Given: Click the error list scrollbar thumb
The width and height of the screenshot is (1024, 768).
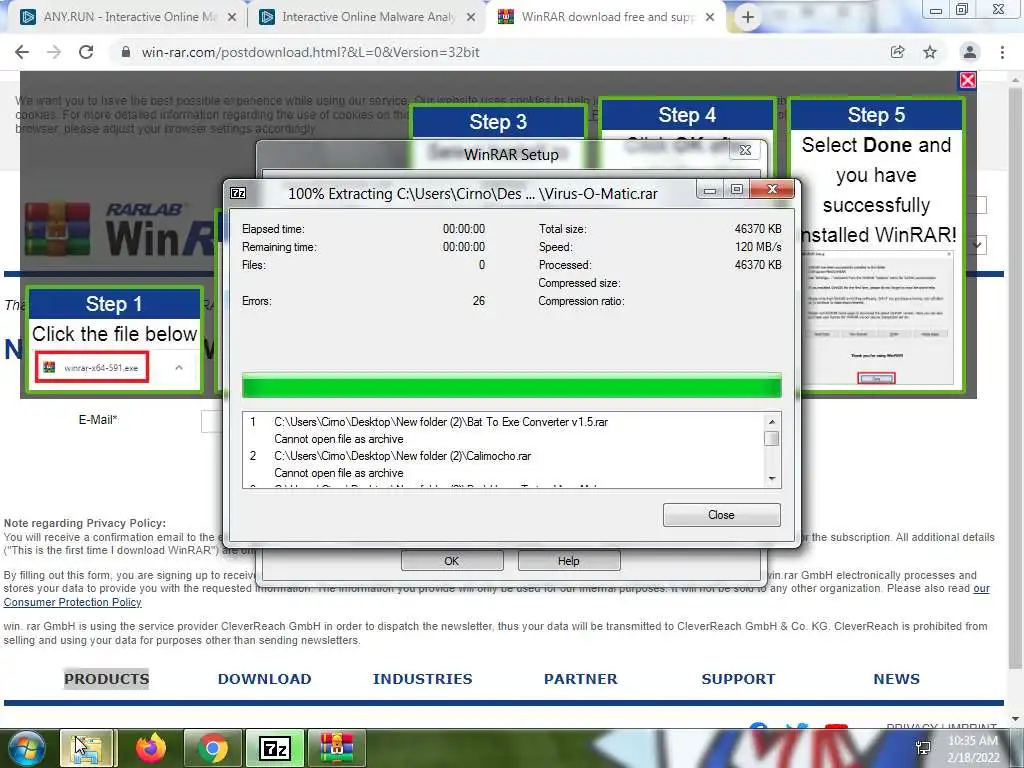Looking at the screenshot, I should click(772, 438).
